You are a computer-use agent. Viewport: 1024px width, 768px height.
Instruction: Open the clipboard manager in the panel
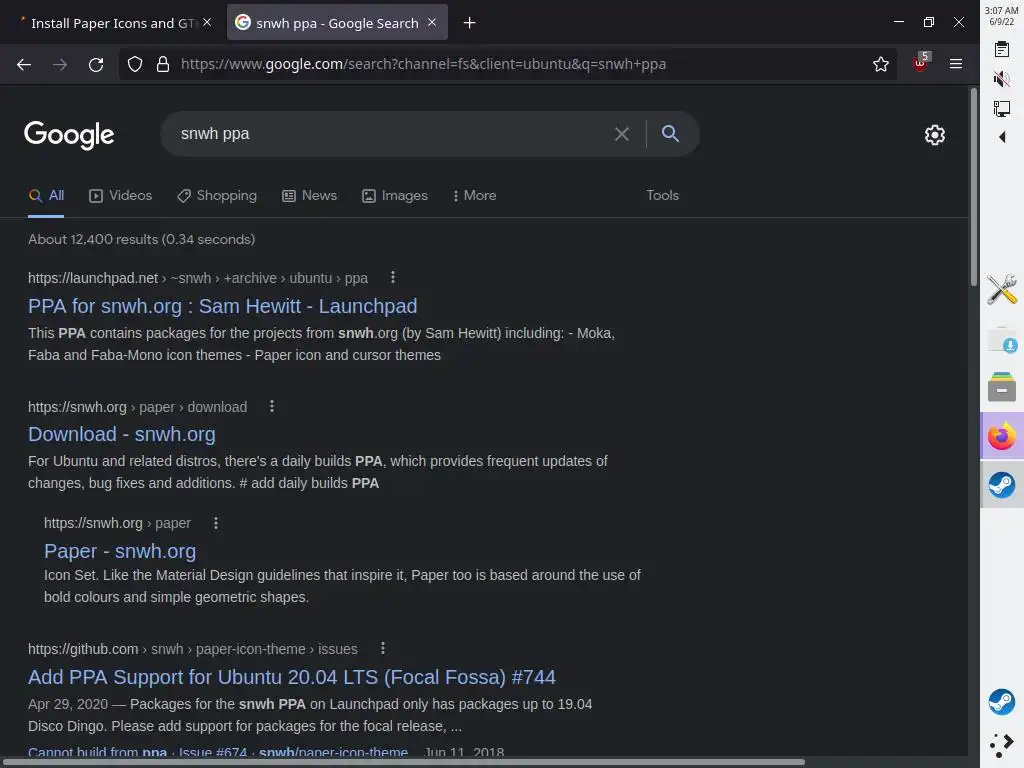(x=1002, y=50)
